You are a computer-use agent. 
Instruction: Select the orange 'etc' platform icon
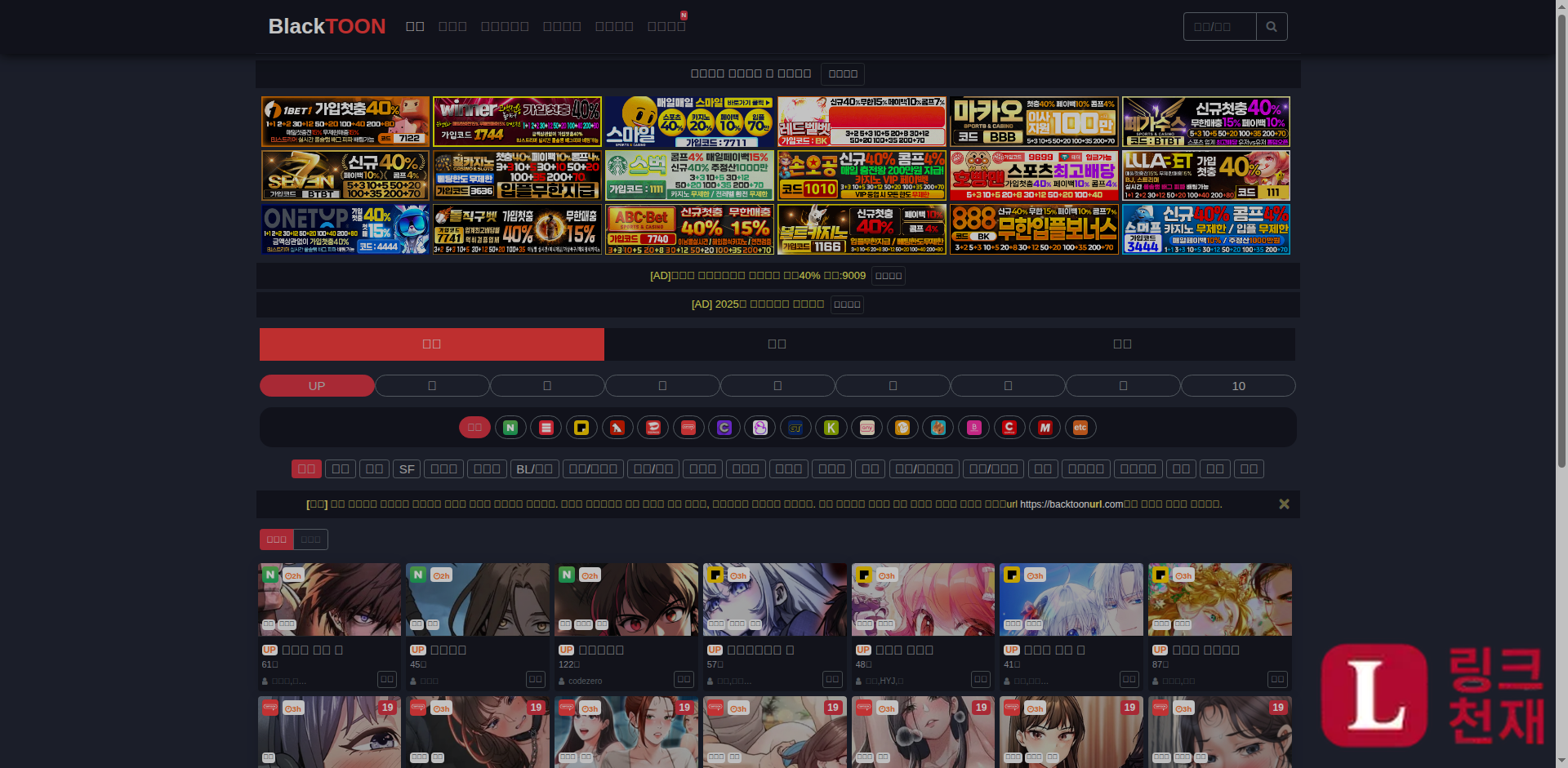click(x=1080, y=428)
